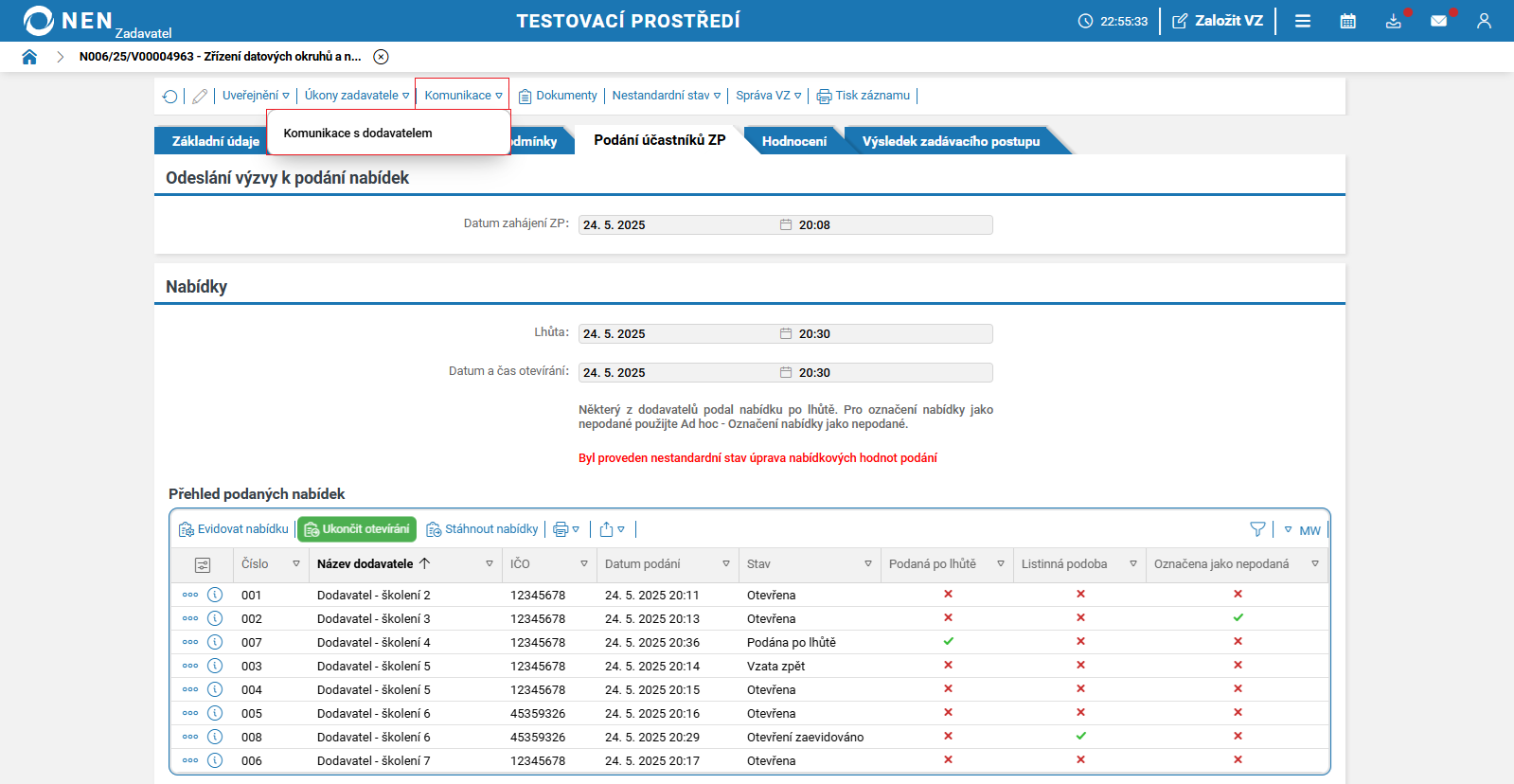The height and width of the screenshot is (784, 1514).
Task: Open table column settings icon
Action: pyautogui.click(x=203, y=564)
